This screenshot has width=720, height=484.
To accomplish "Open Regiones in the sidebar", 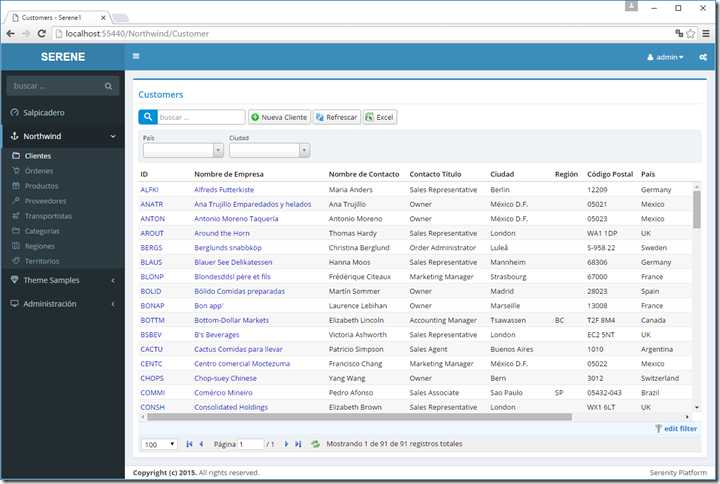I will pos(39,246).
